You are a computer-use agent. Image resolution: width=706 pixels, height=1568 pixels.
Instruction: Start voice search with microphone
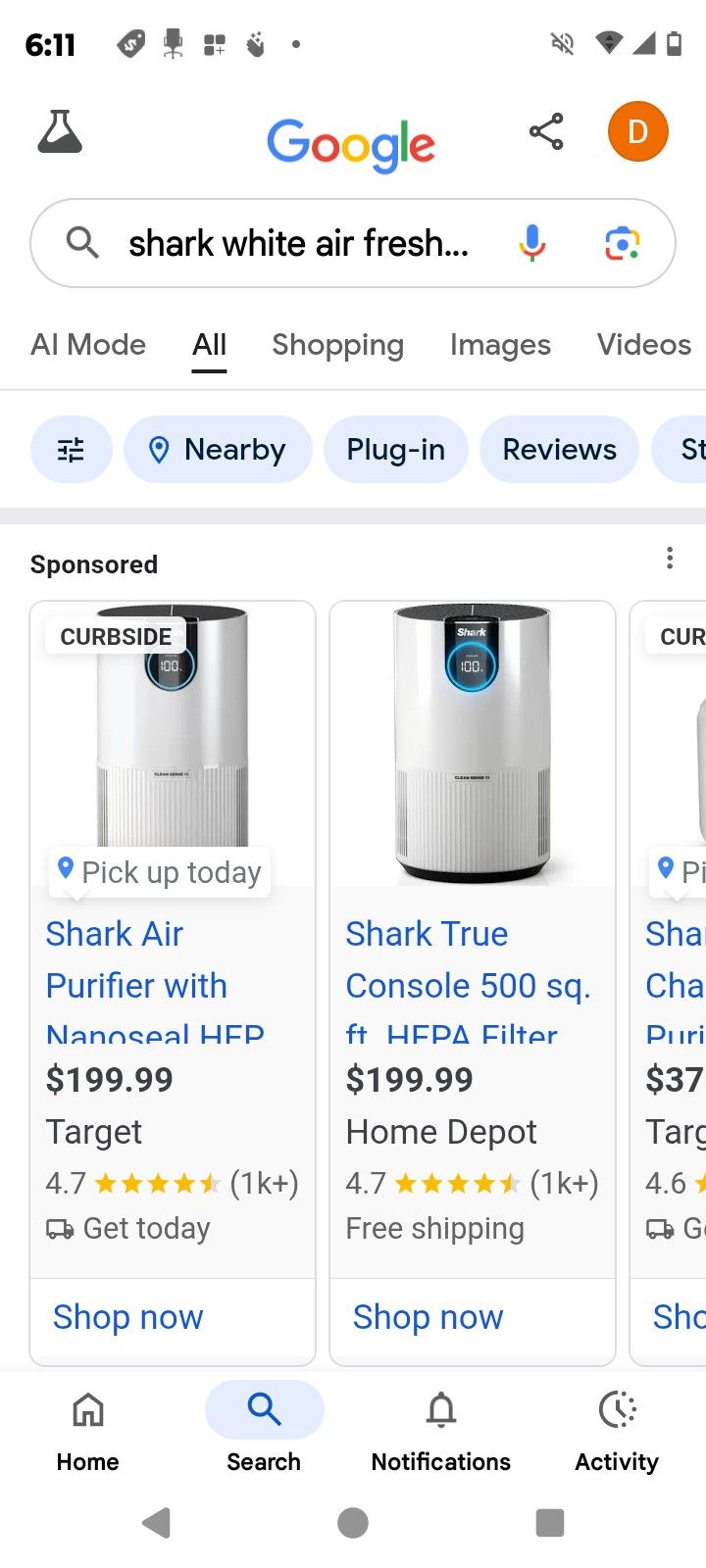click(x=532, y=242)
